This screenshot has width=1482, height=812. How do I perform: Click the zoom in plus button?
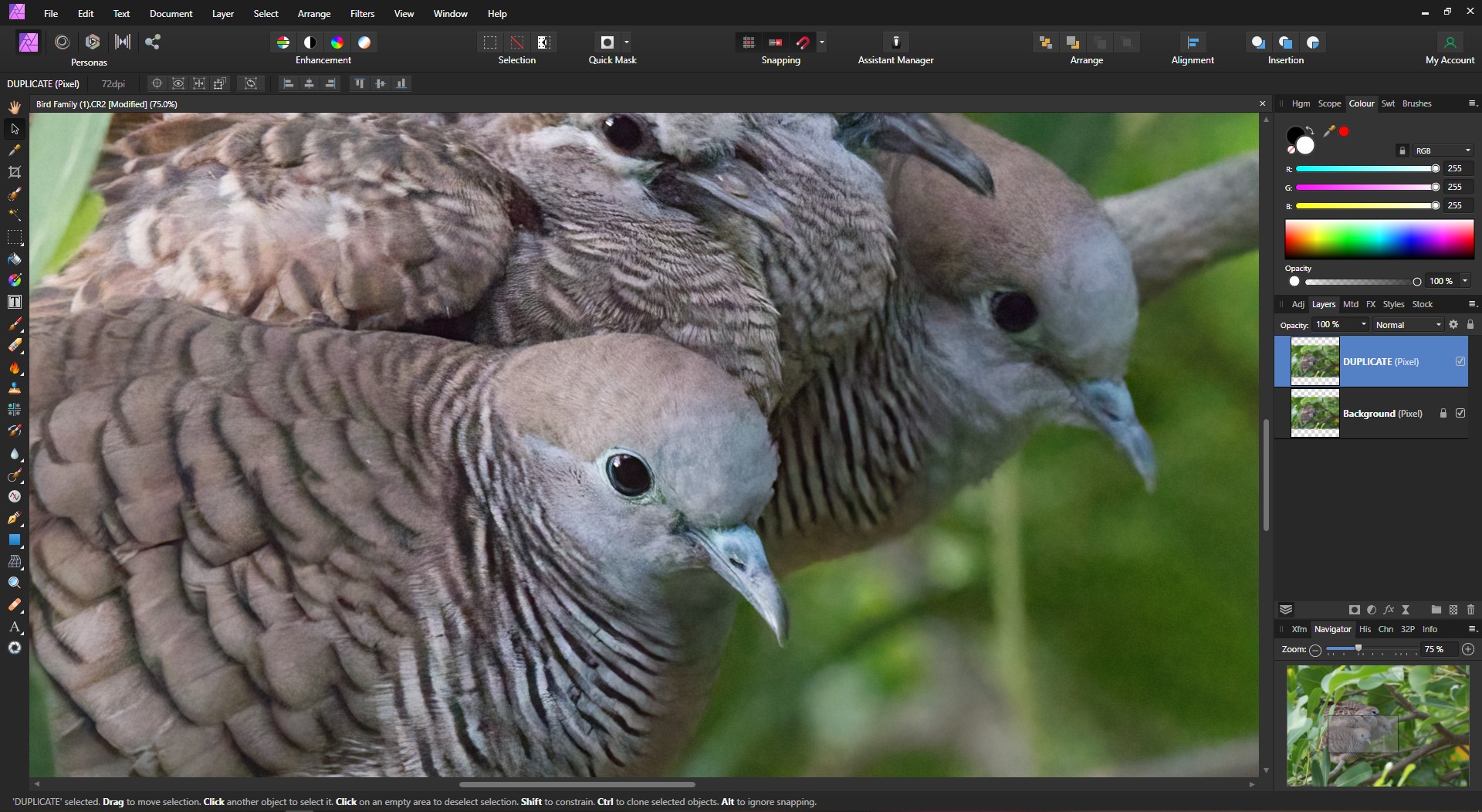coord(1468,650)
